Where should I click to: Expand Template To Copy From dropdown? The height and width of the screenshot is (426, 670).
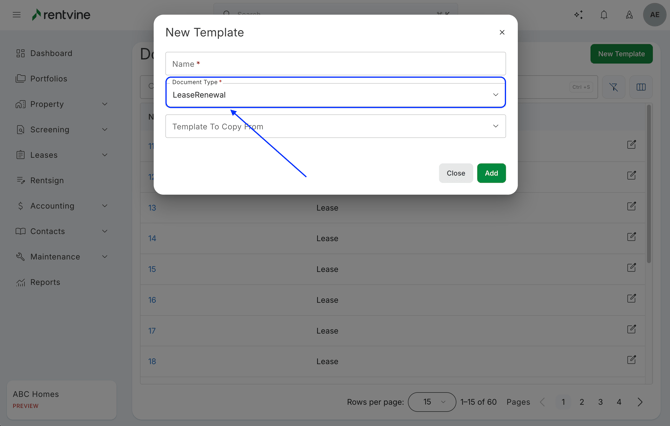click(x=335, y=127)
